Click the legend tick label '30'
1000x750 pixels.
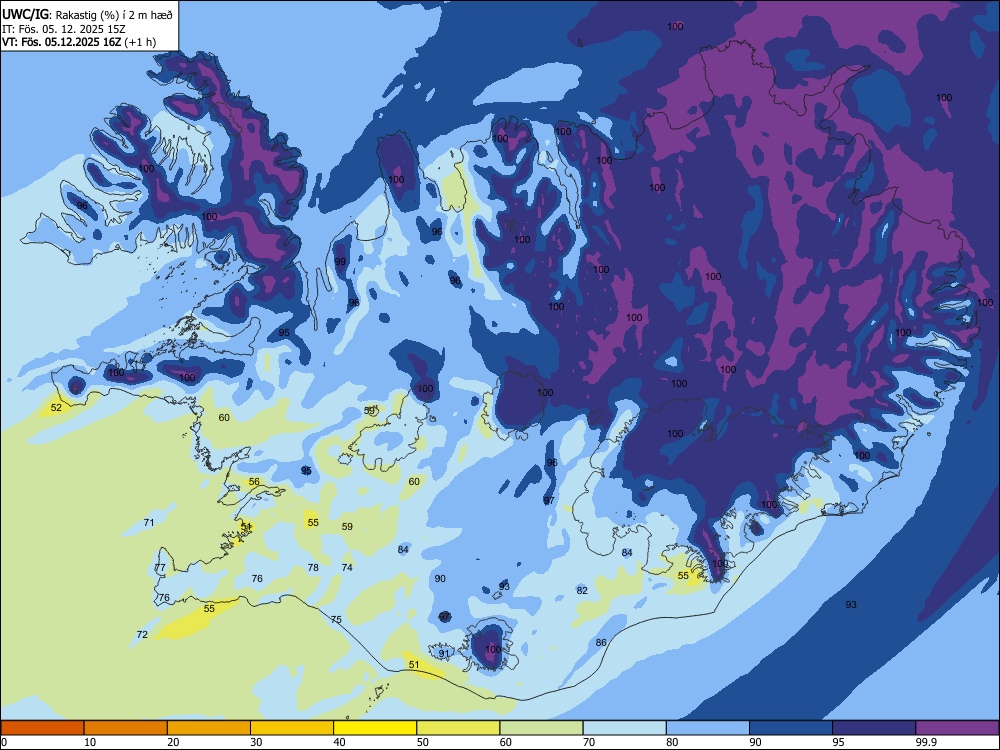tap(256, 742)
